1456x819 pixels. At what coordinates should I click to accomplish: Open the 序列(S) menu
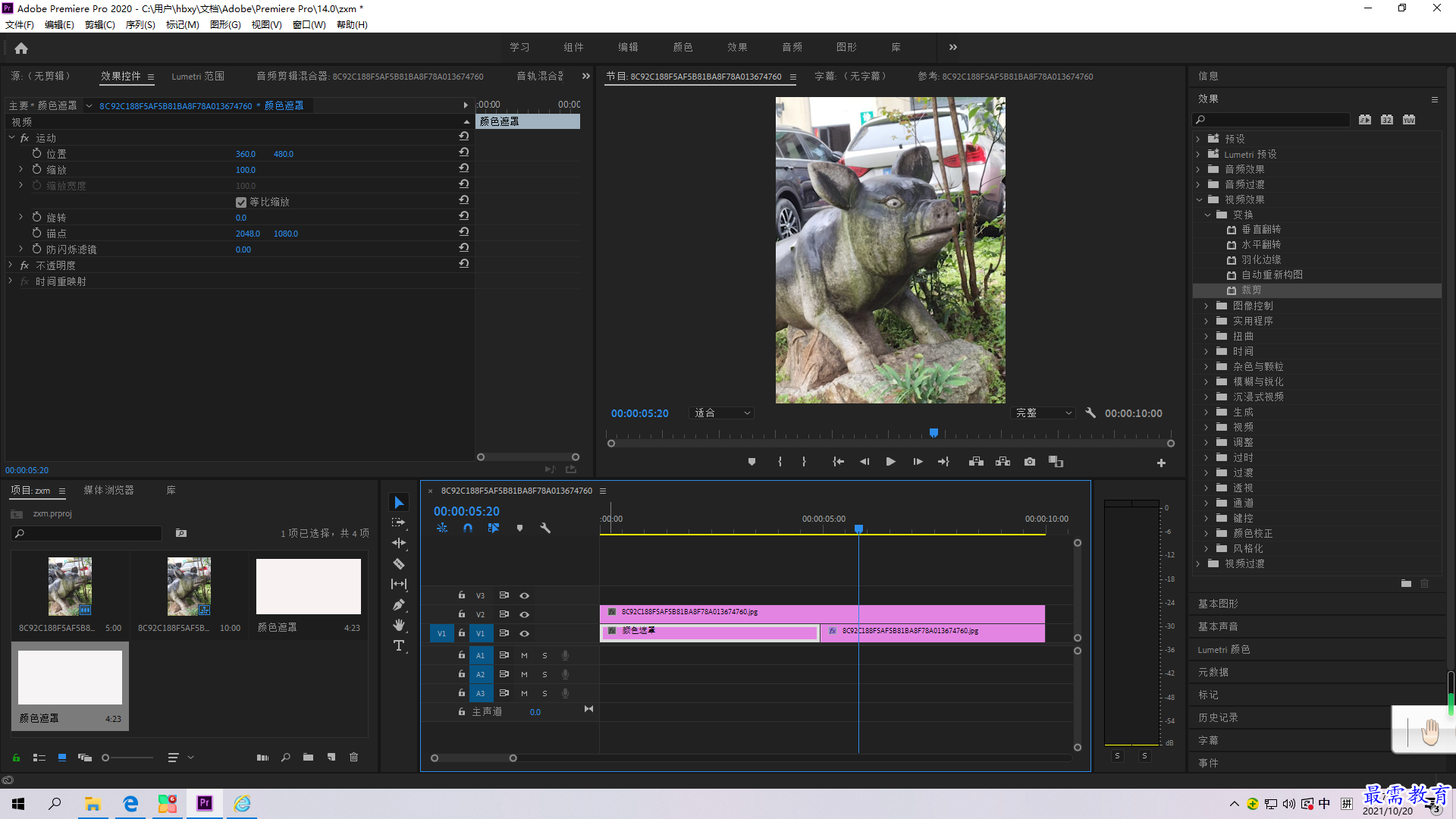(140, 25)
